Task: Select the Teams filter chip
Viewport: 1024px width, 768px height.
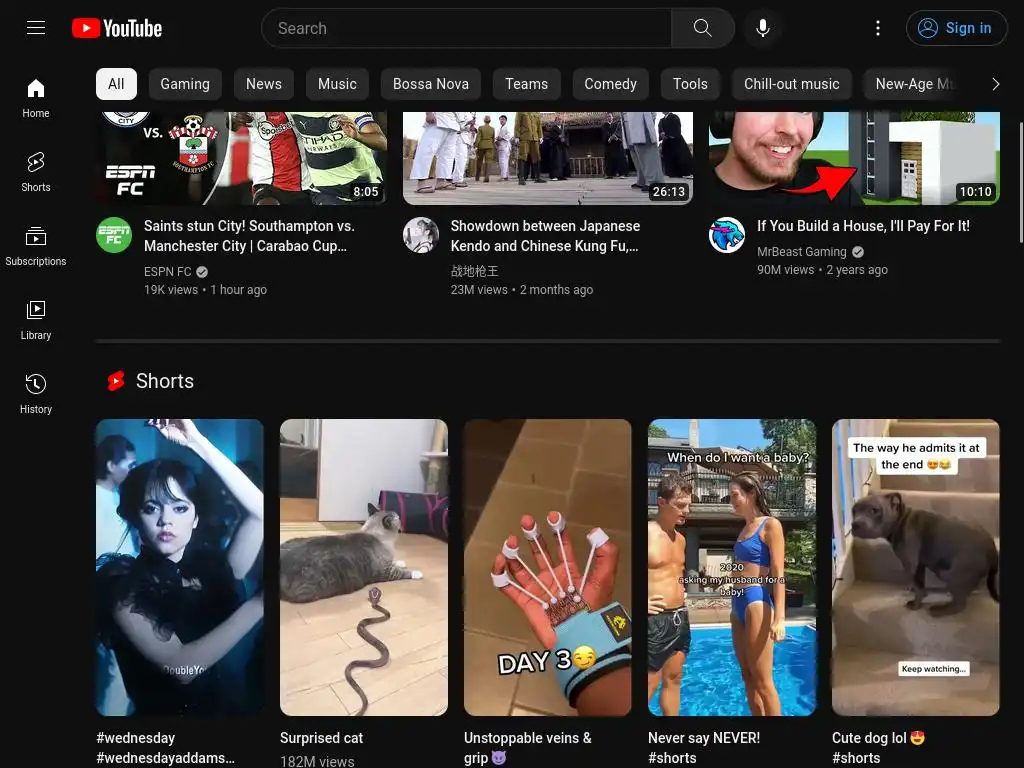Action: pyautogui.click(x=526, y=84)
